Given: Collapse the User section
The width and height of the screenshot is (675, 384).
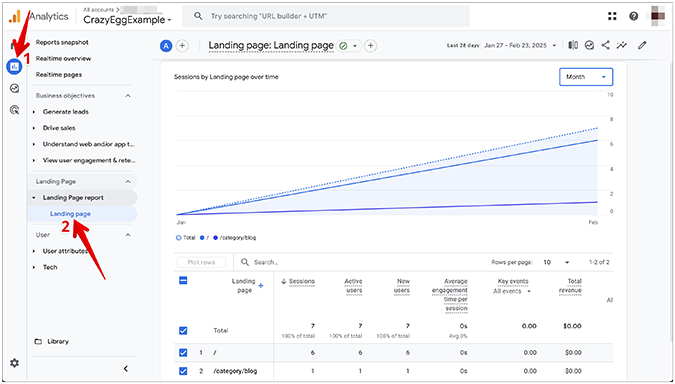Looking at the screenshot, I should pos(128,235).
